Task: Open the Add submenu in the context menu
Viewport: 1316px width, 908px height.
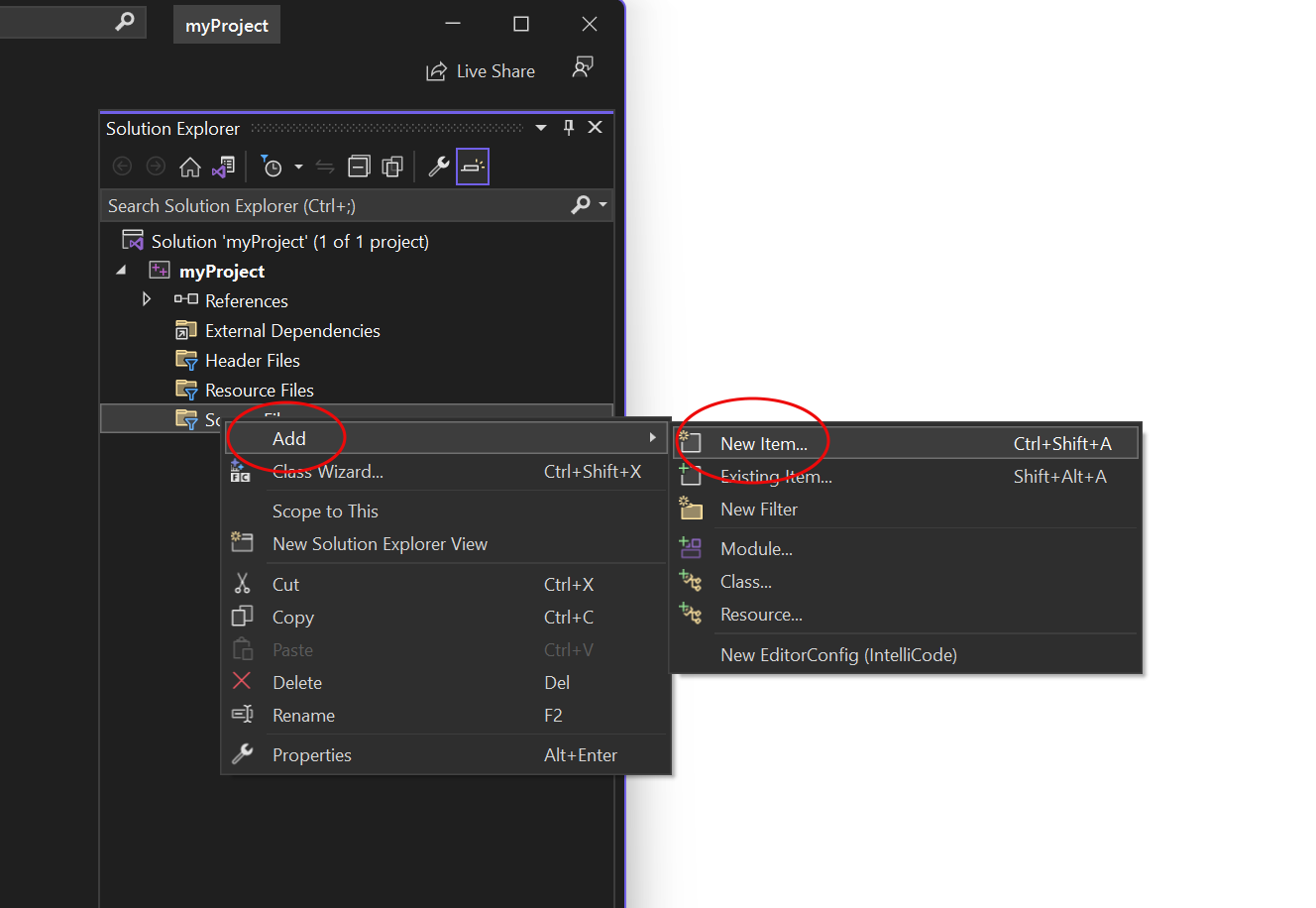Action: pyautogui.click(x=445, y=438)
